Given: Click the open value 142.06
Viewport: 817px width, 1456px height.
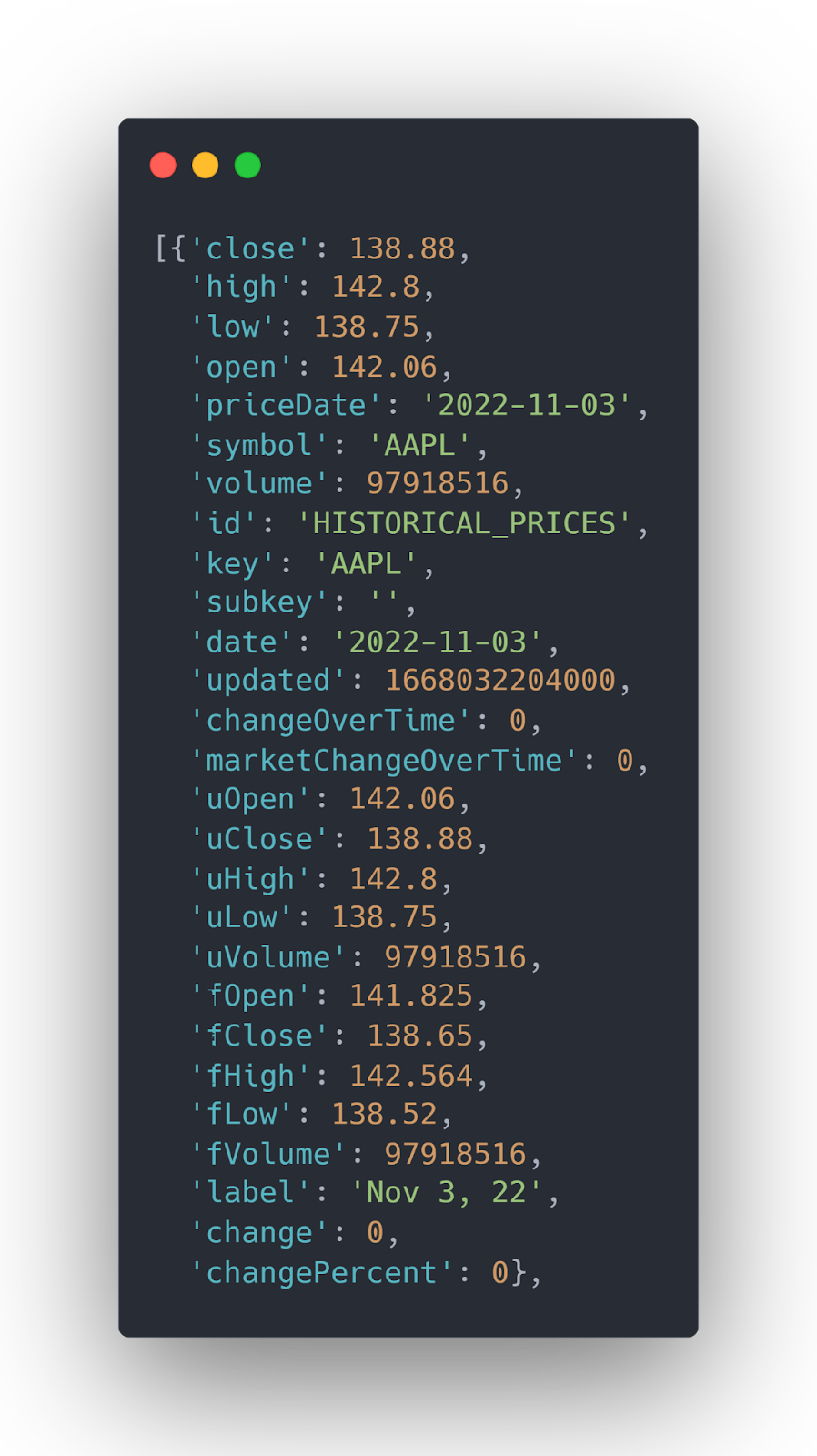Looking at the screenshot, I should coord(384,367).
